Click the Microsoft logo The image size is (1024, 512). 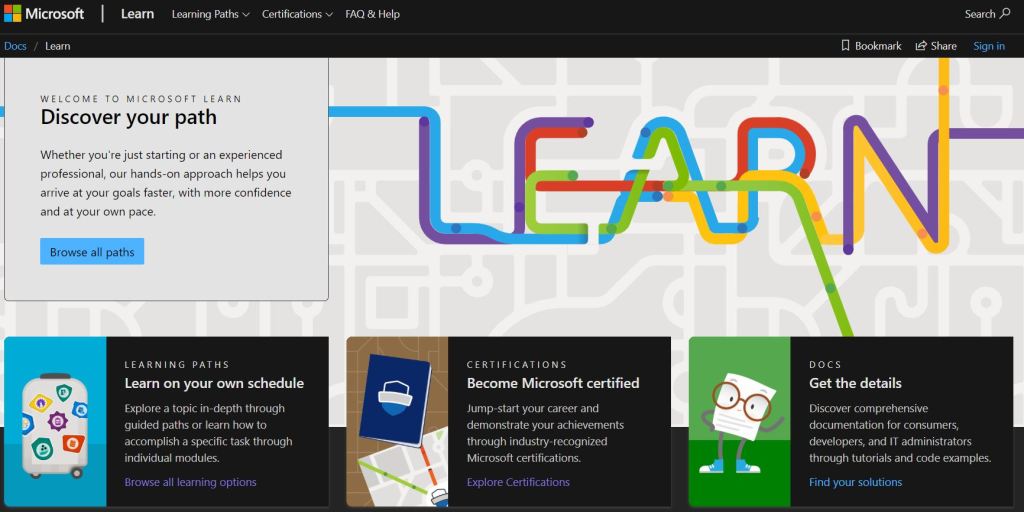(44, 14)
